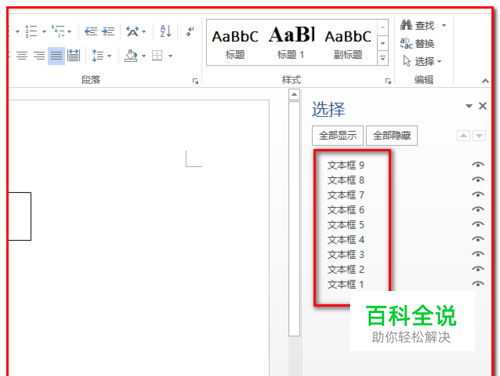
Task: Click the line spacing icon
Action: click(97, 56)
